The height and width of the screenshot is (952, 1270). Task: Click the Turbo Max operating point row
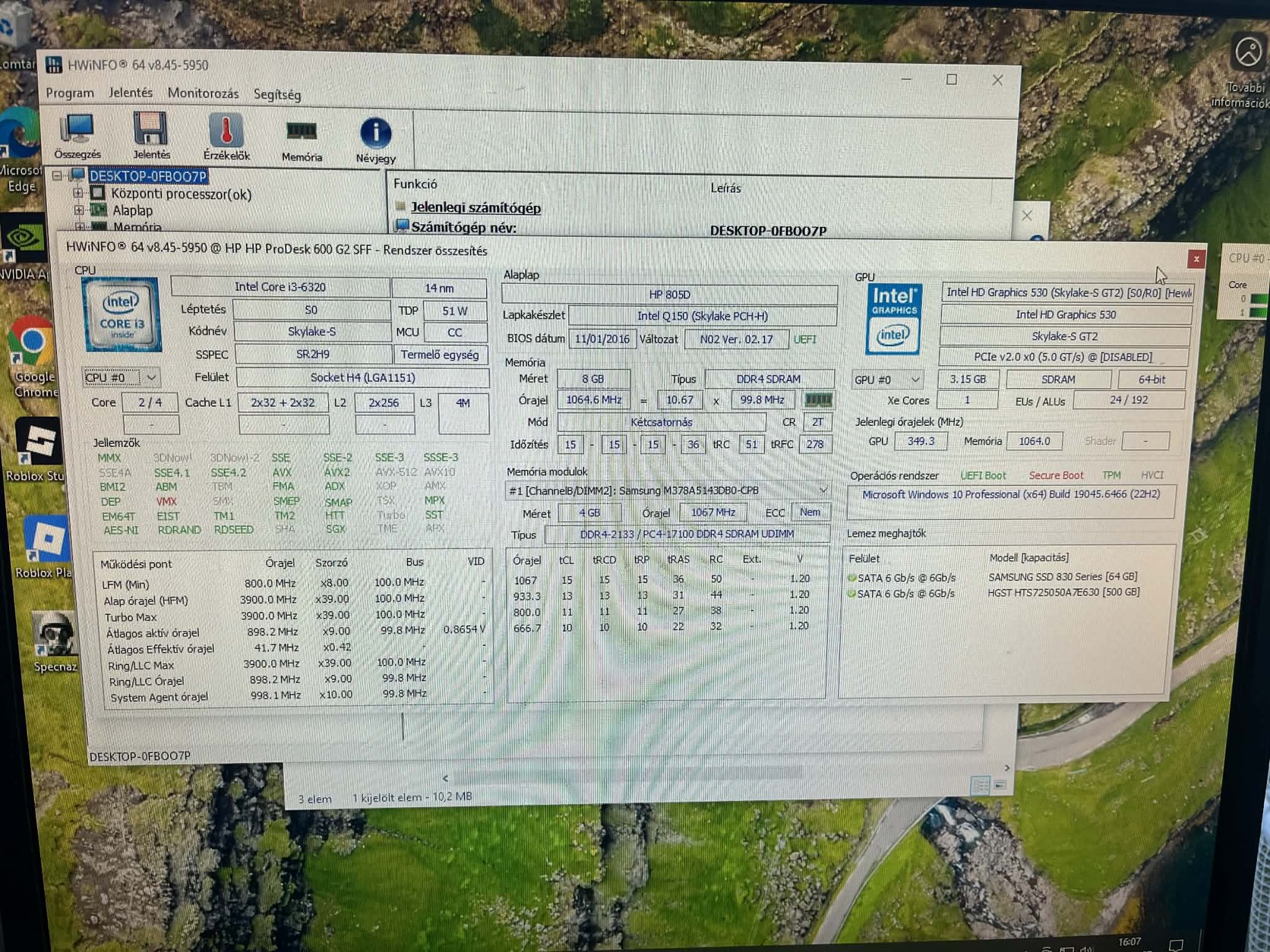(x=293, y=616)
